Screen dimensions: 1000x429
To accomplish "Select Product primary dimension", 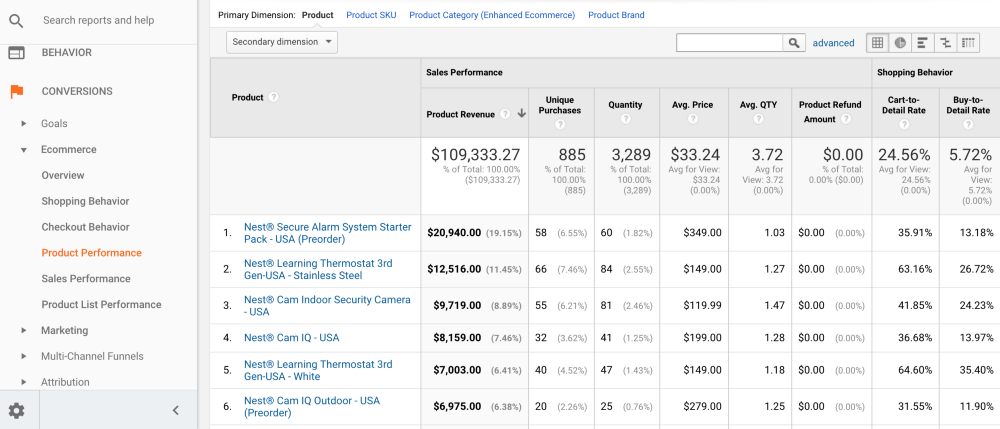I will [x=318, y=15].
